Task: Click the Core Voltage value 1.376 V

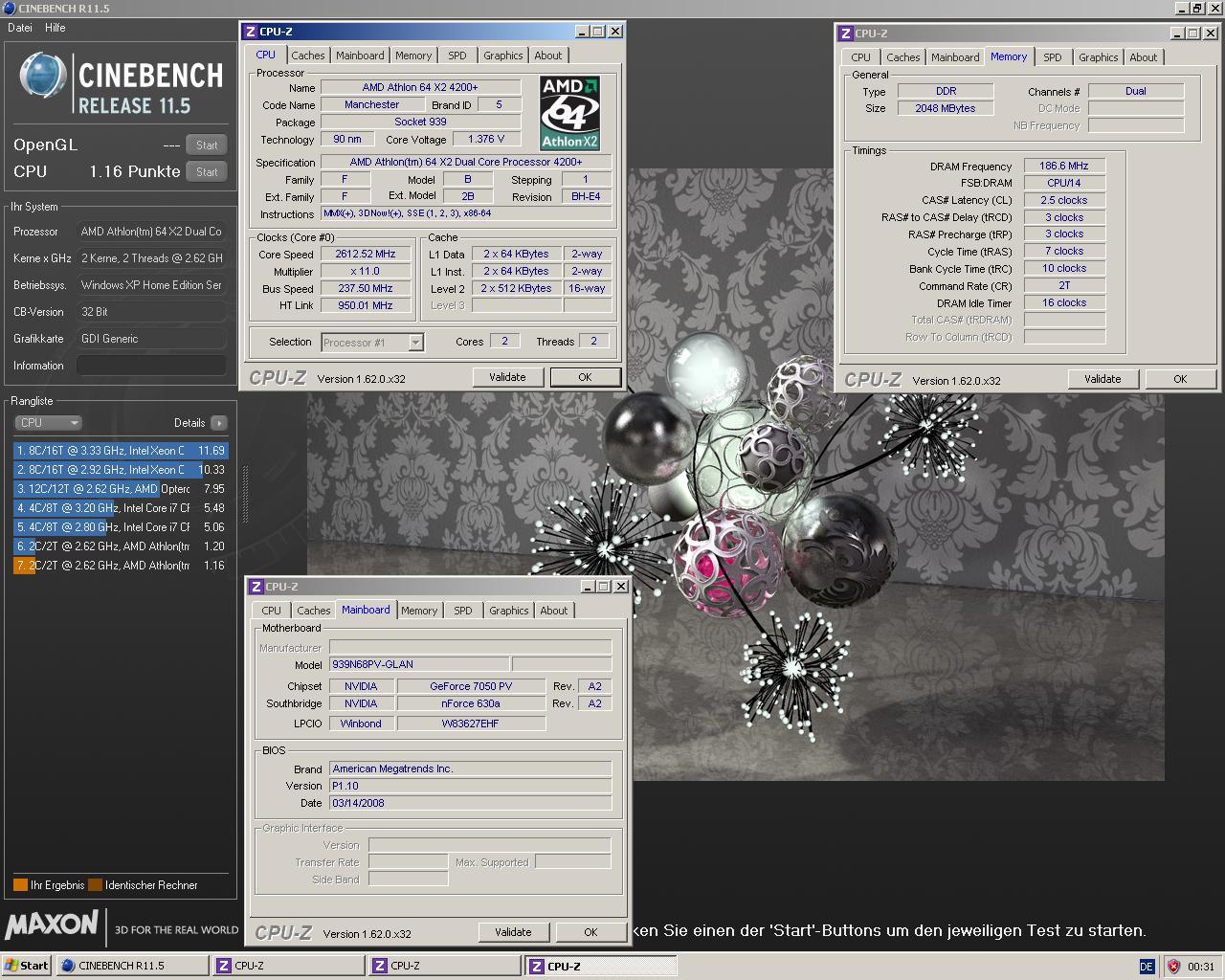Action: pos(486,139)
